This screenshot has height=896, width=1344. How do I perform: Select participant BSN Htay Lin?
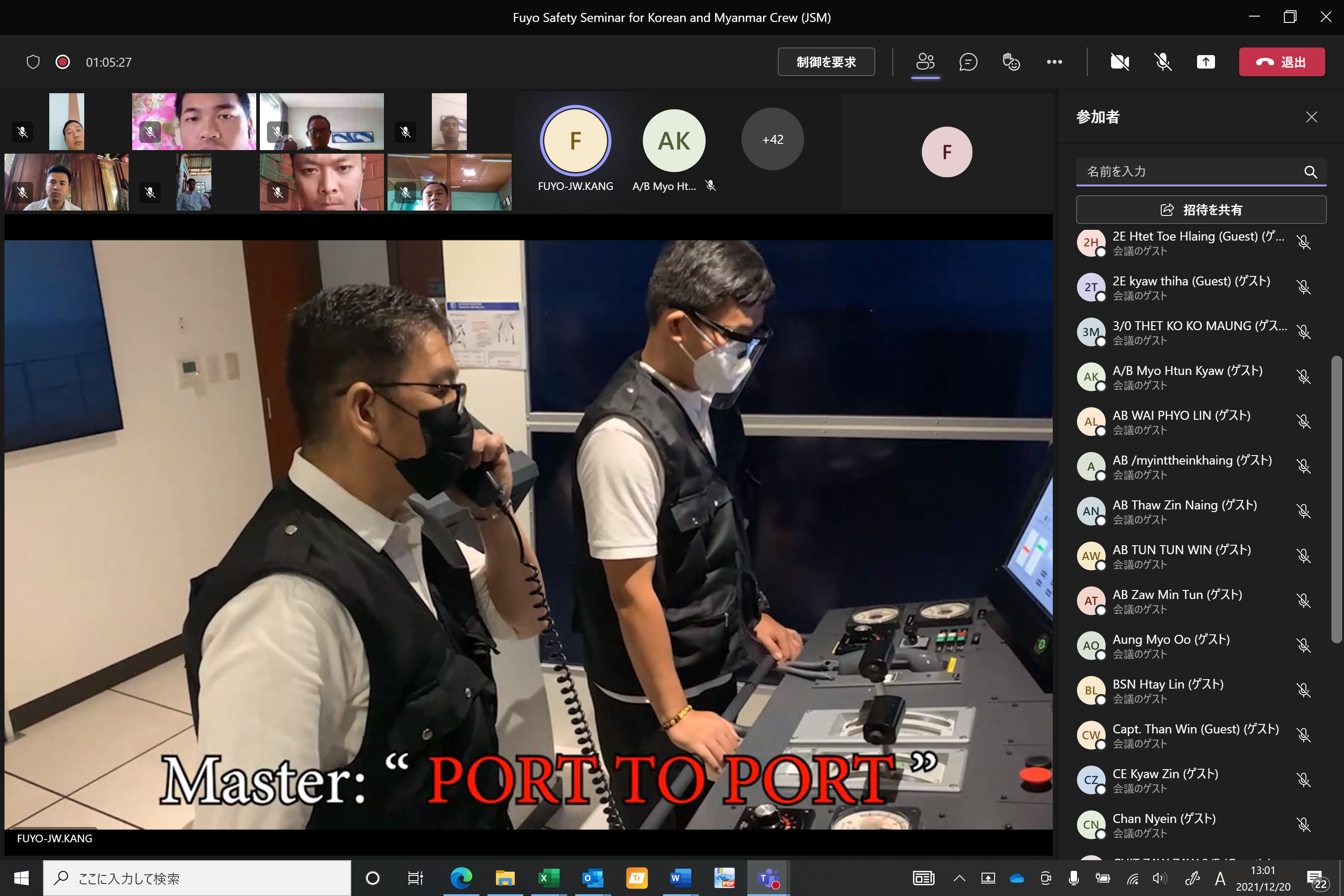pos(1201,690)
